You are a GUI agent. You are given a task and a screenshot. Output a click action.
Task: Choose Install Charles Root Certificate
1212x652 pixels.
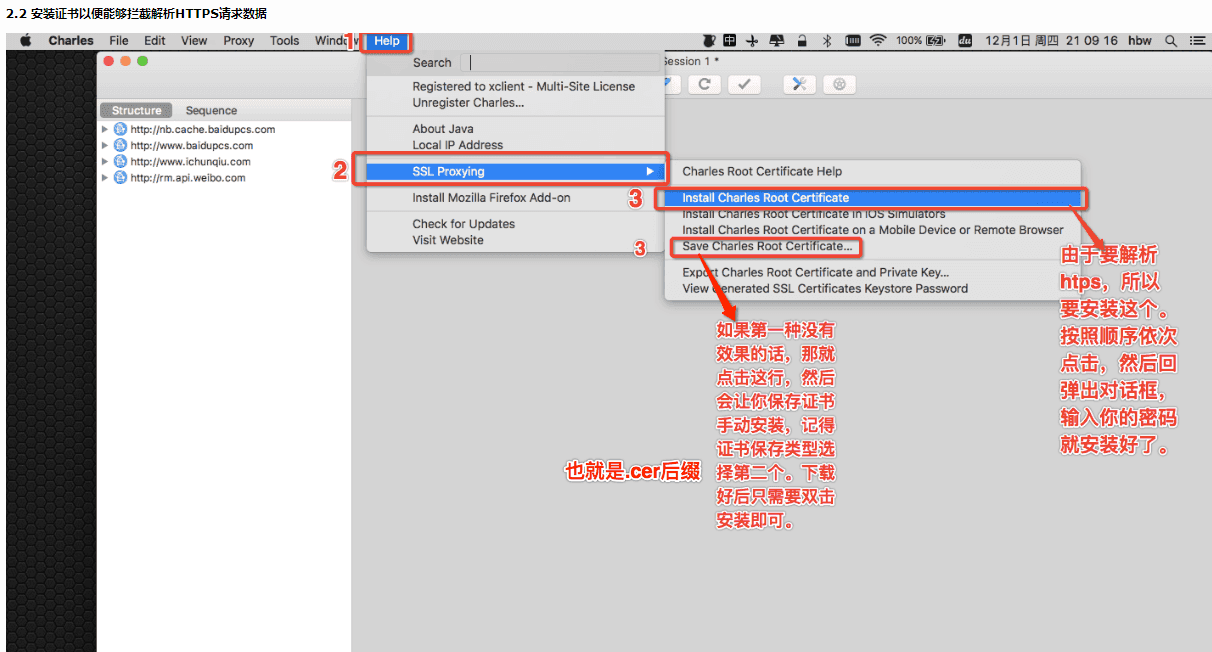coord(873,198)
